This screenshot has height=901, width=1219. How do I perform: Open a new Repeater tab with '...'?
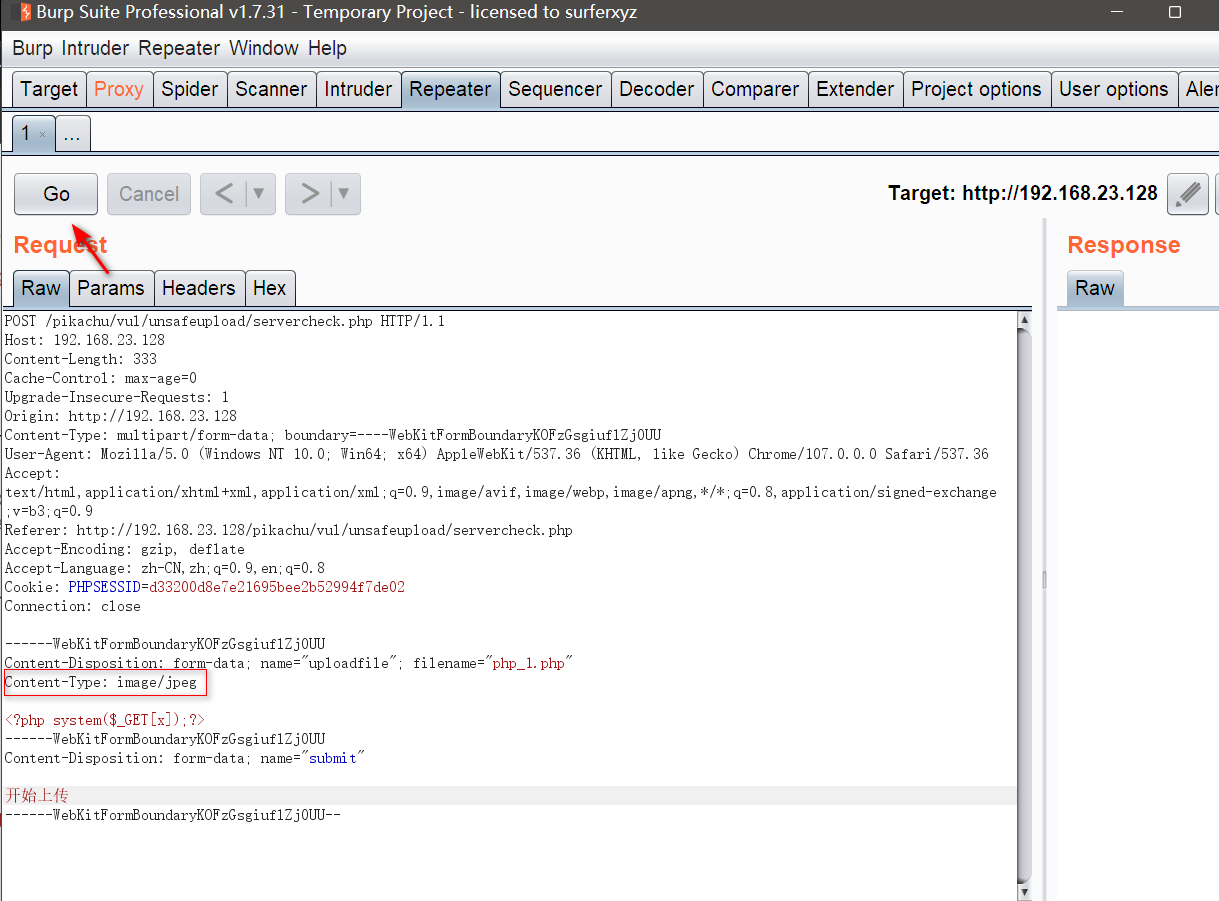[x=72, y=134]
